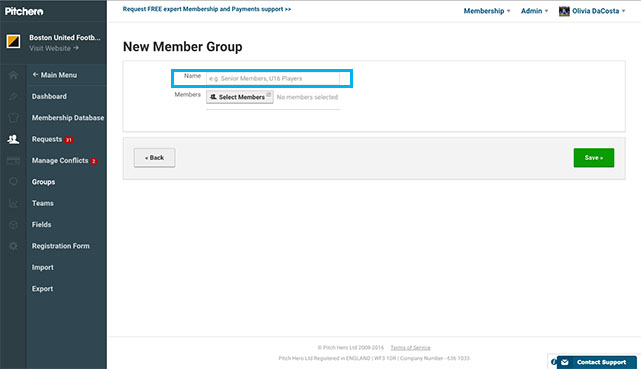Go back to Main Menu

tap(54, 75)
